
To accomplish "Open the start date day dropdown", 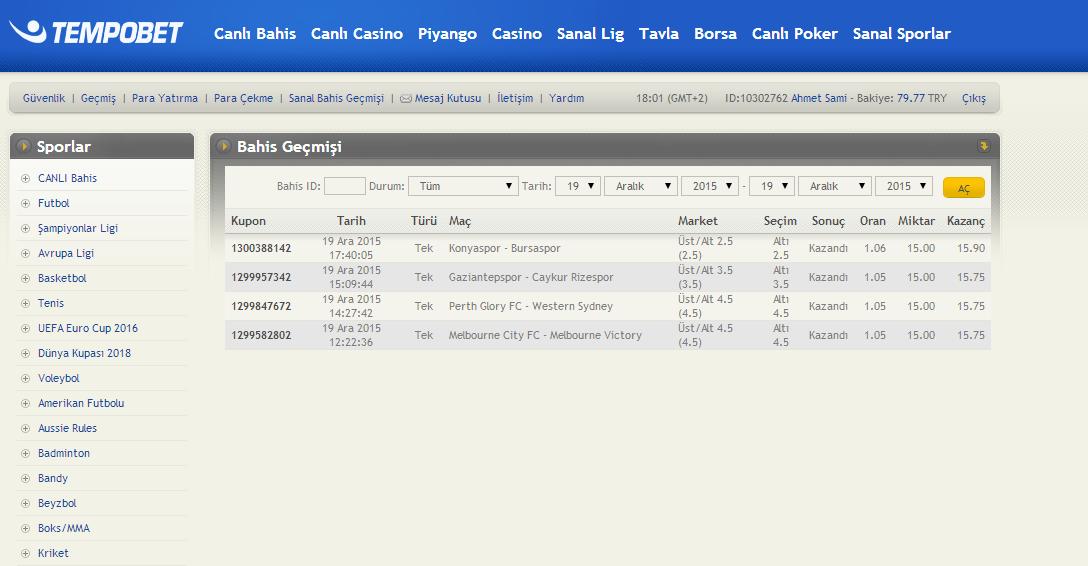I will (x=577, y=186).
